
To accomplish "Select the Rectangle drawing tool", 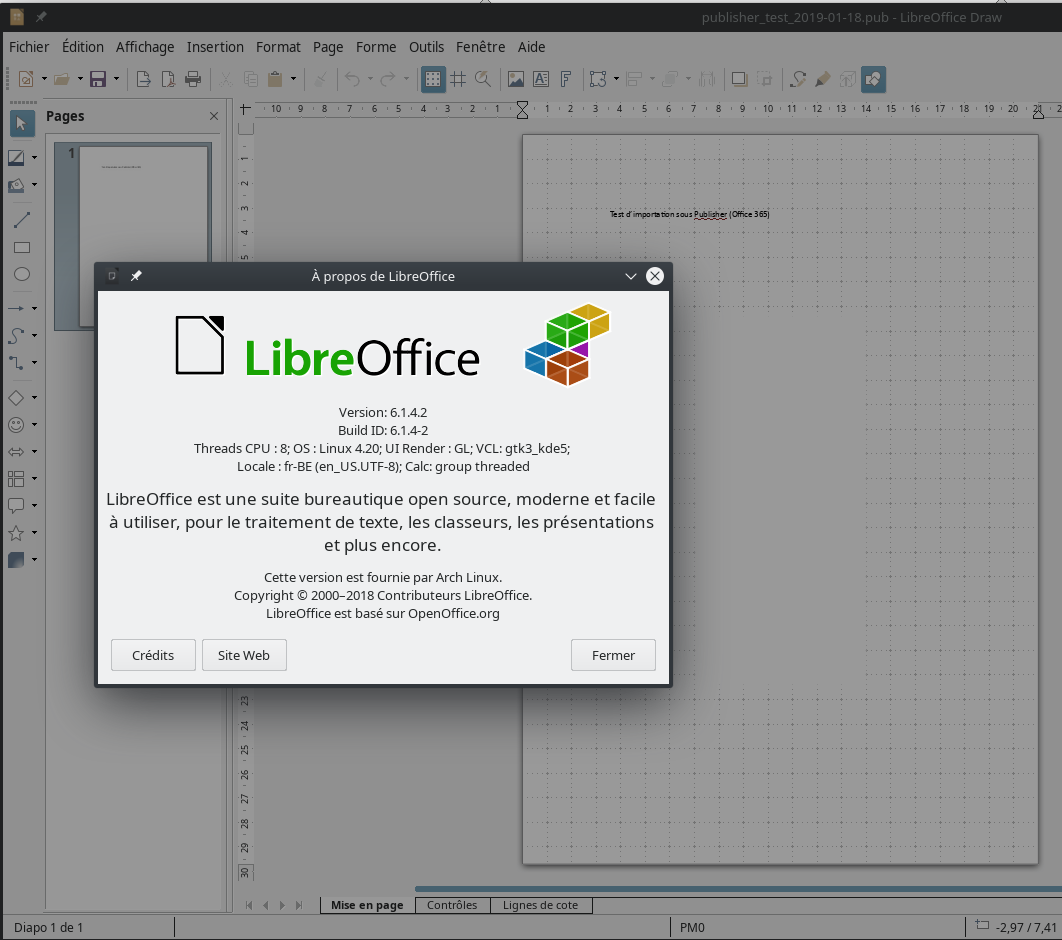I will (21, 247).
